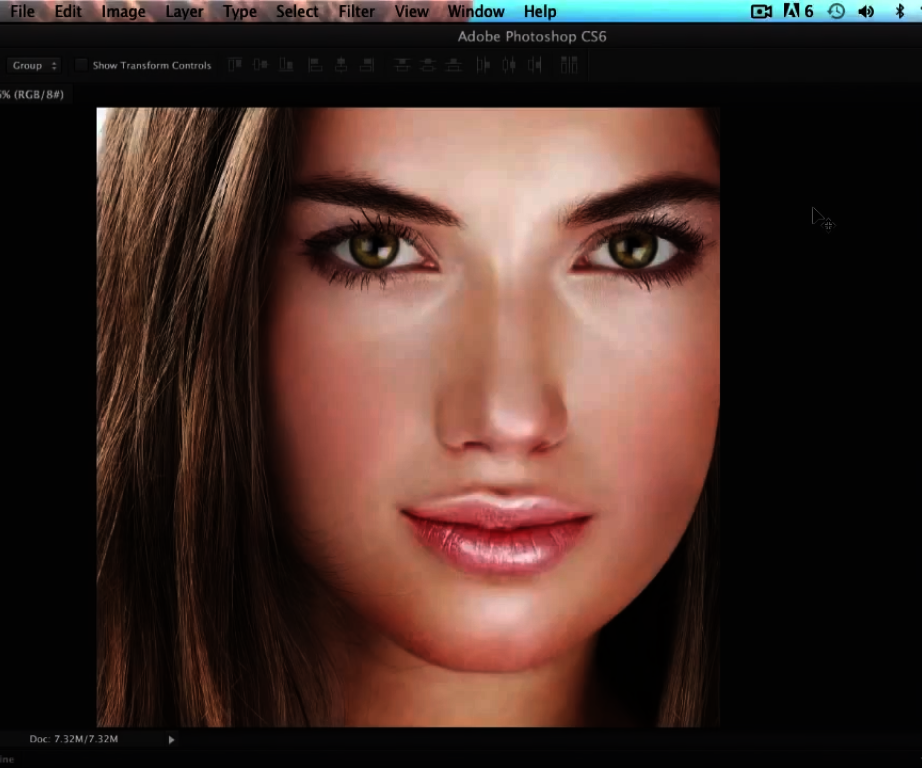Open the Window menu
The image size is (922, 768).
475,11
